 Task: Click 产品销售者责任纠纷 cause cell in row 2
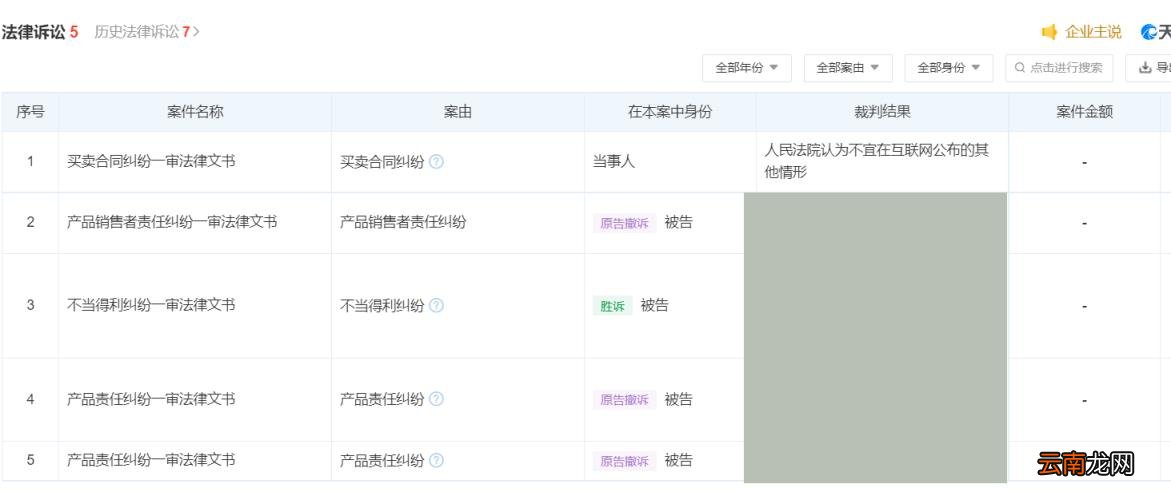(x=403, y=222)
